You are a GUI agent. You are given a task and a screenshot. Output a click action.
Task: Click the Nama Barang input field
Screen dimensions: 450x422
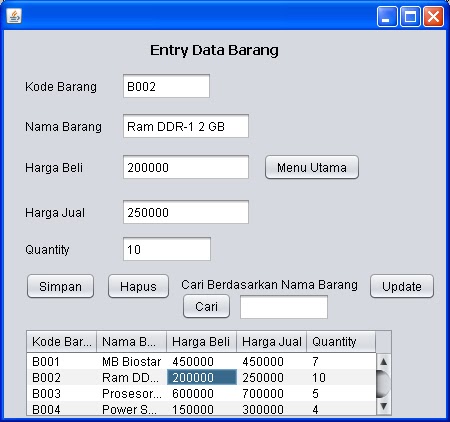point(186,126)
